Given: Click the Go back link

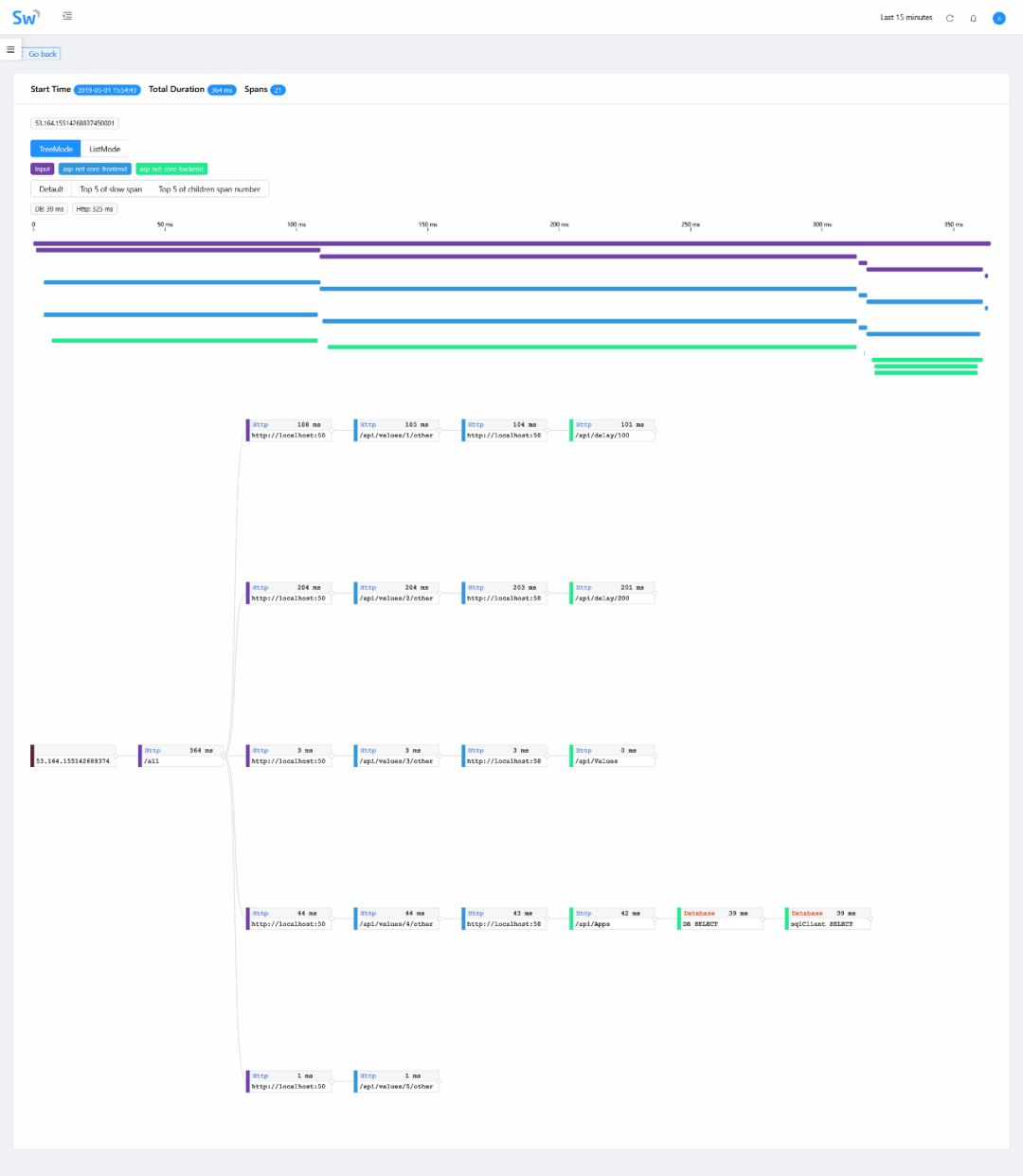Looking at the screenshot, I should coord(43,54).
